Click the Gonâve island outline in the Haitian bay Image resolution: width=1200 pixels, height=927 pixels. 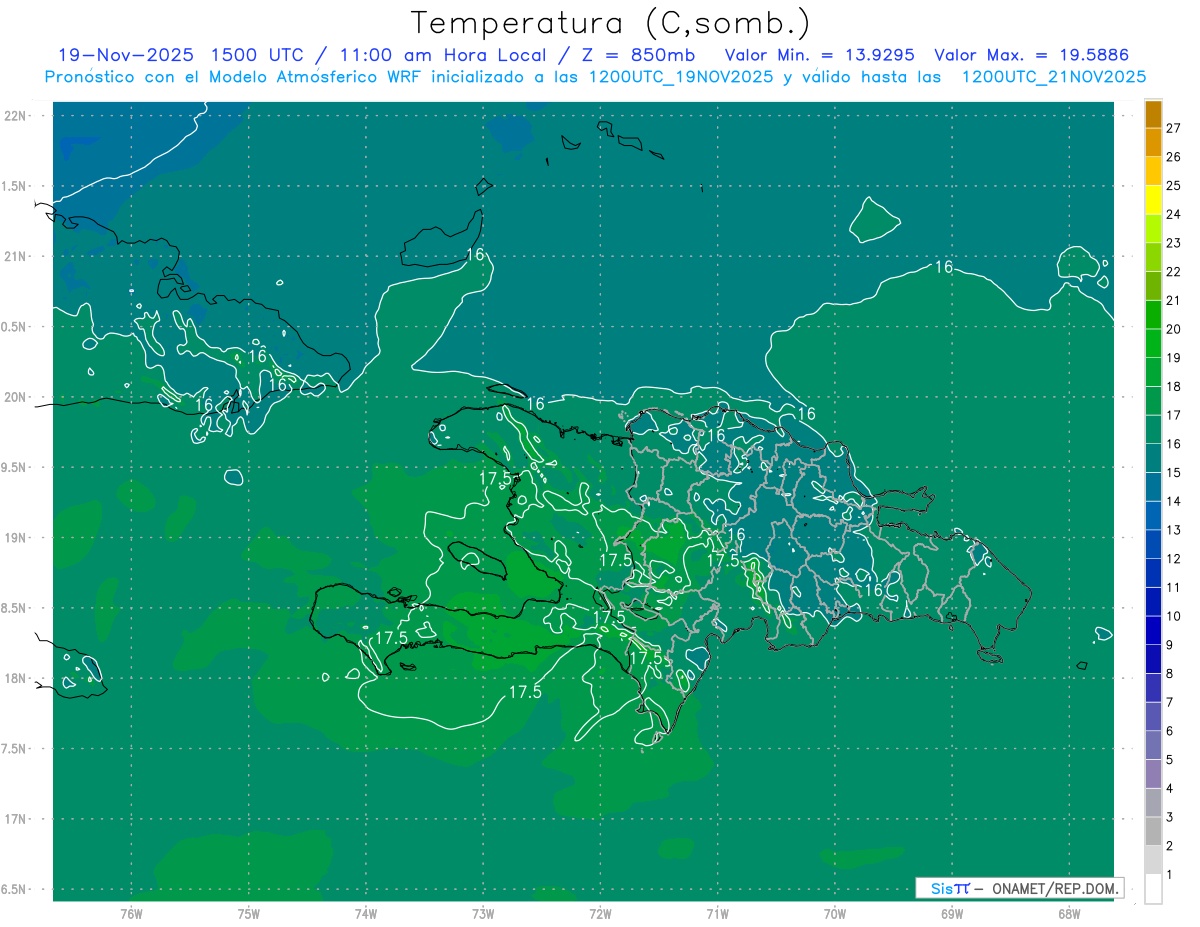[476, 560]
